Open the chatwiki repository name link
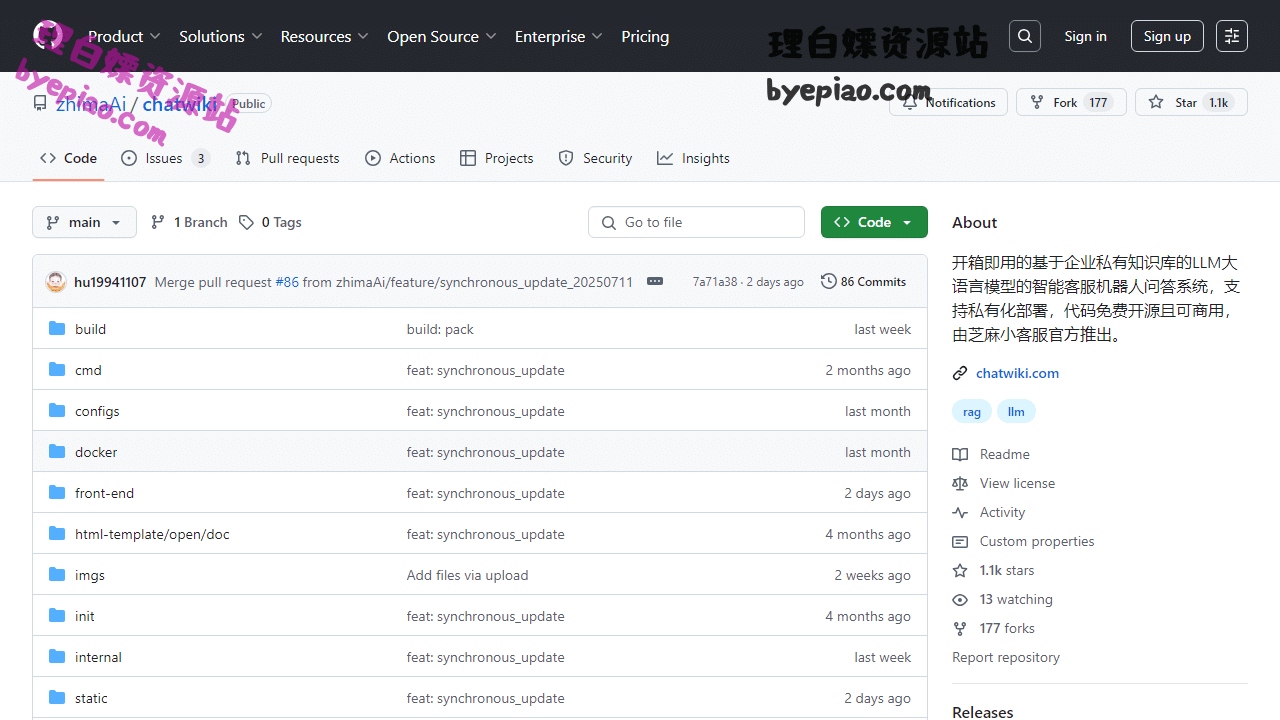The width and height of the screenshot is (1280, 720). pyautogui.click(x=180, y=104)
